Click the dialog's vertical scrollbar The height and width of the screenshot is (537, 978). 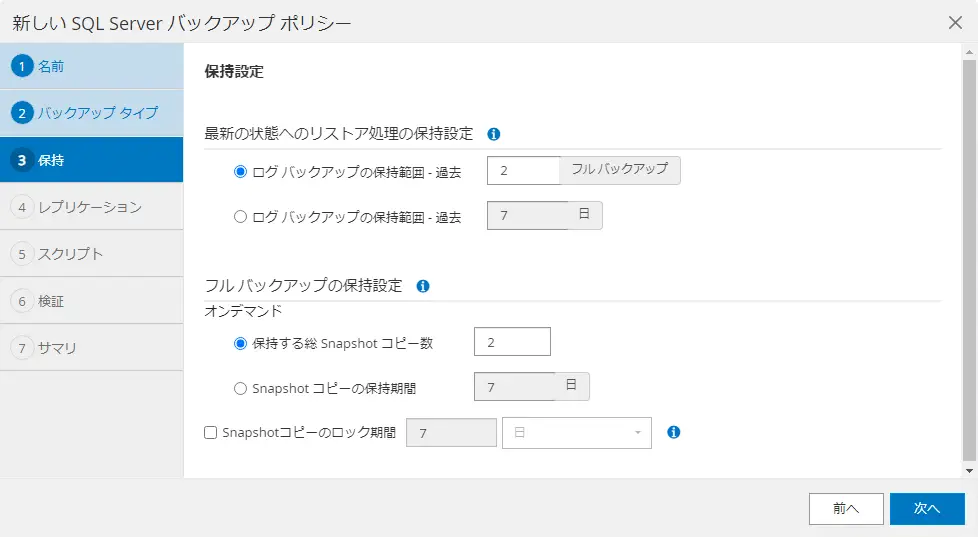click(969, 261)
